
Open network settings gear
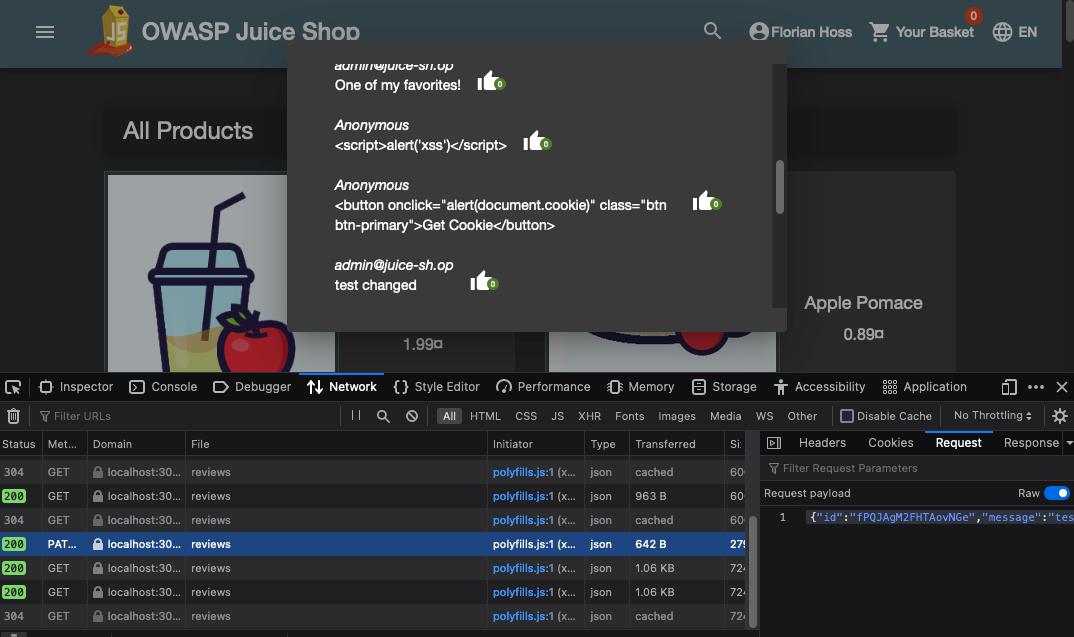[x=1060, y=416]
